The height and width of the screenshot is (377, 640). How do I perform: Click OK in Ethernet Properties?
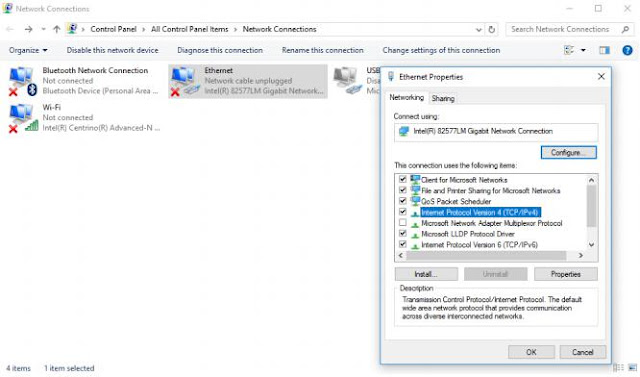point(531,352)
